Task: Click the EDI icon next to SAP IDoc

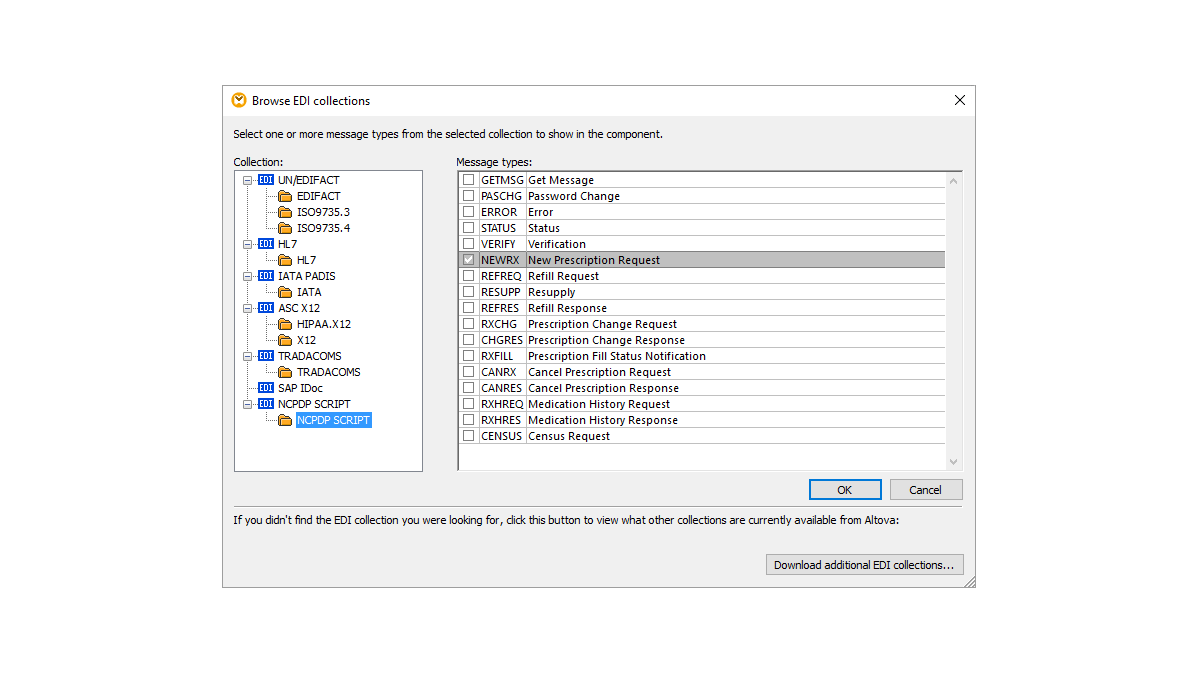Action: click(265, 388)
